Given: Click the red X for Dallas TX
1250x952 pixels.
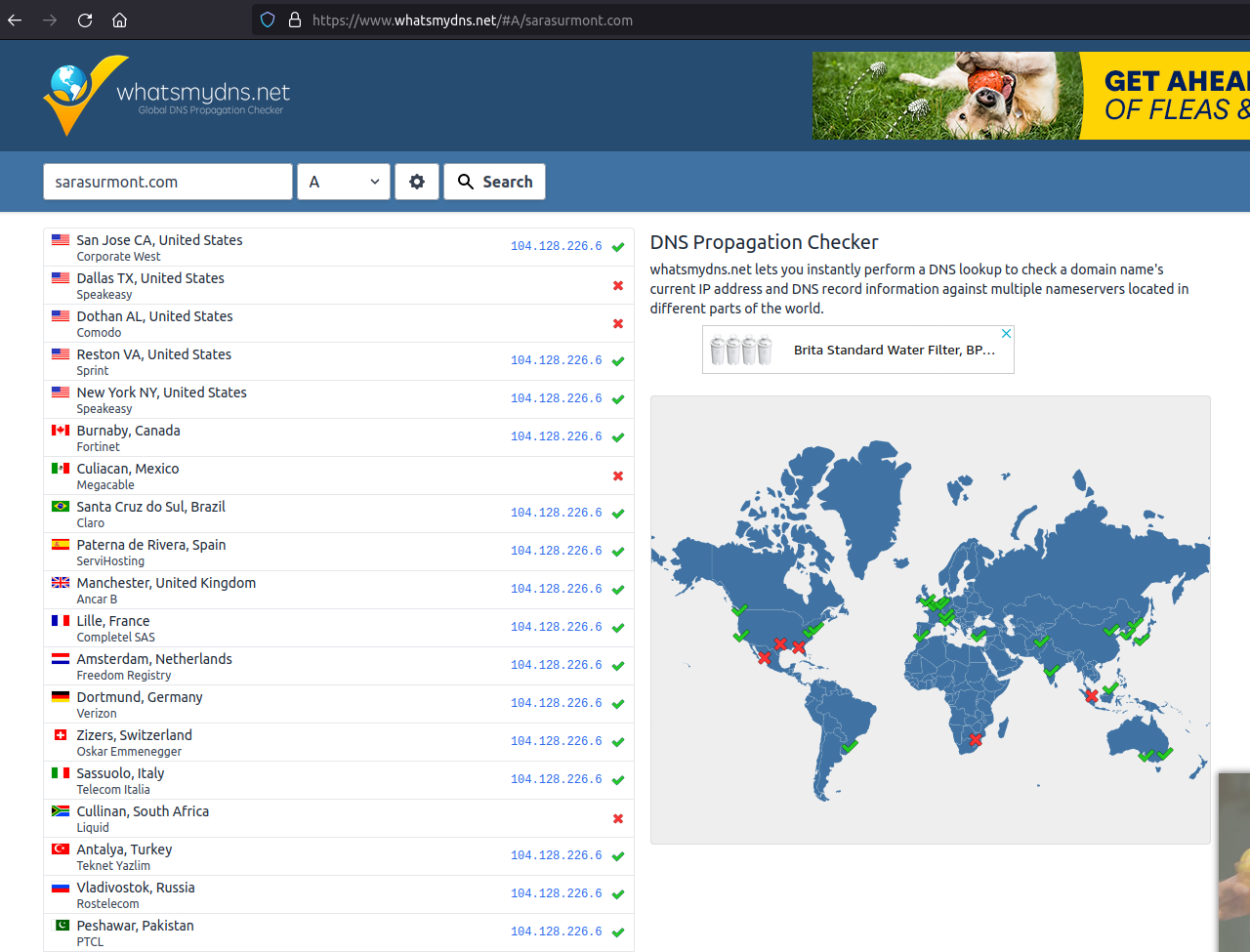Looking at the screenshot, I should coord(617,286).
